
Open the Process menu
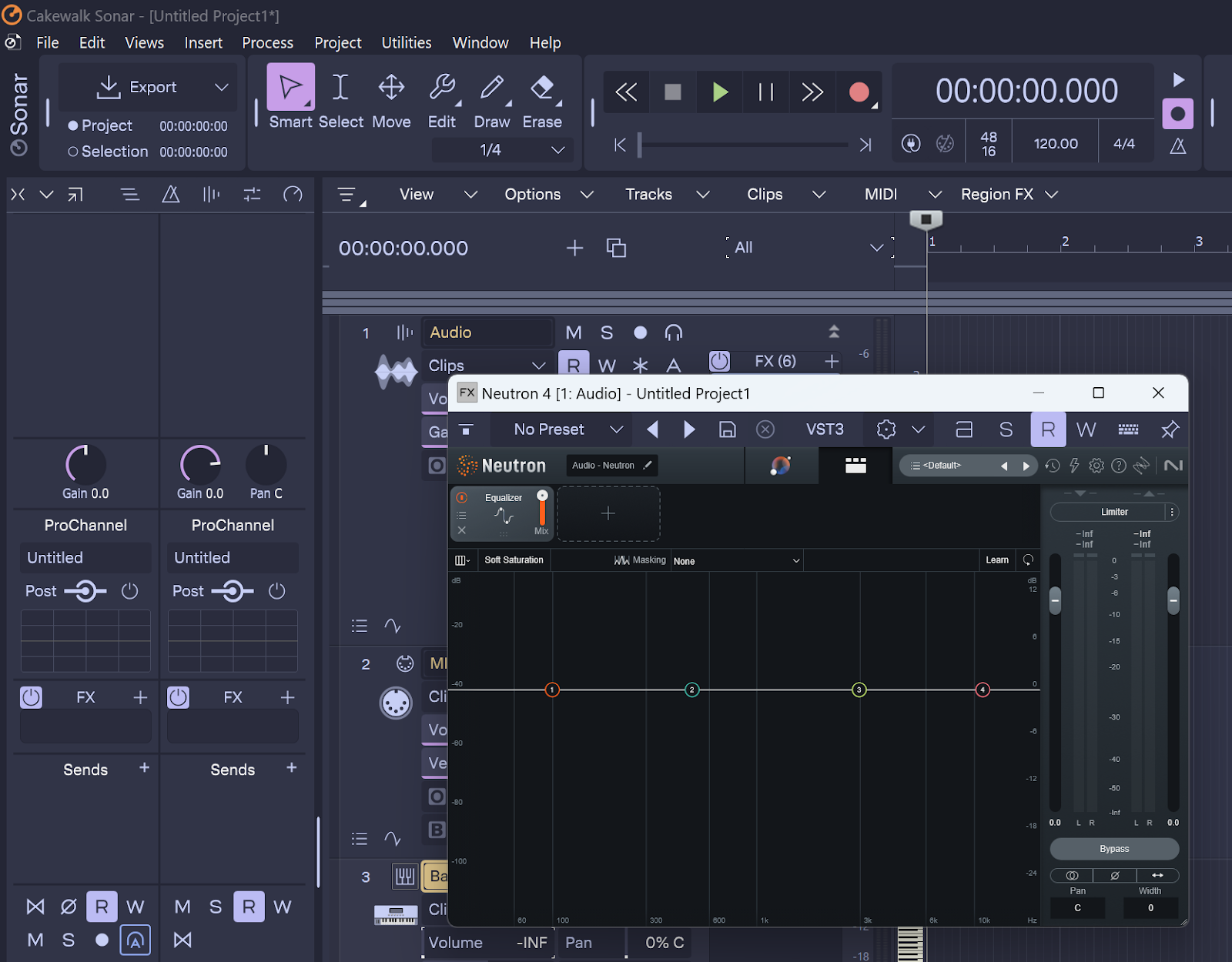267,43
